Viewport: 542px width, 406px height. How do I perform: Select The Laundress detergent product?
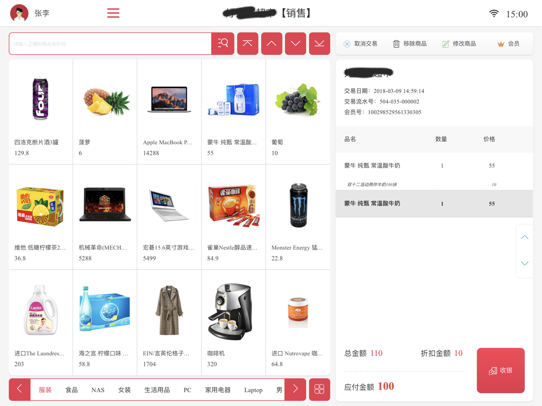[x=40, y=322]
